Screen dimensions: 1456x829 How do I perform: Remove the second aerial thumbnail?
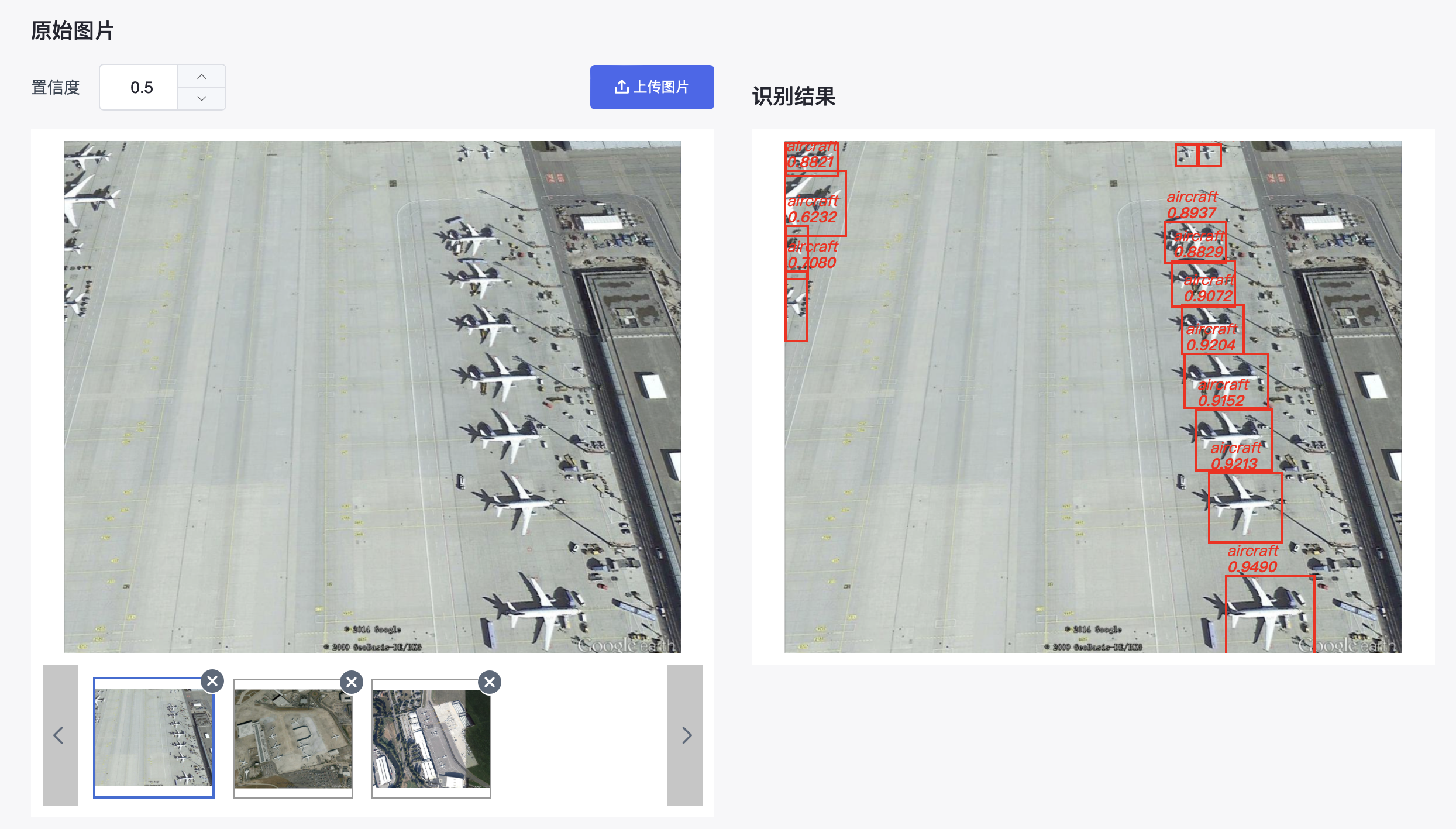[352, 682]
